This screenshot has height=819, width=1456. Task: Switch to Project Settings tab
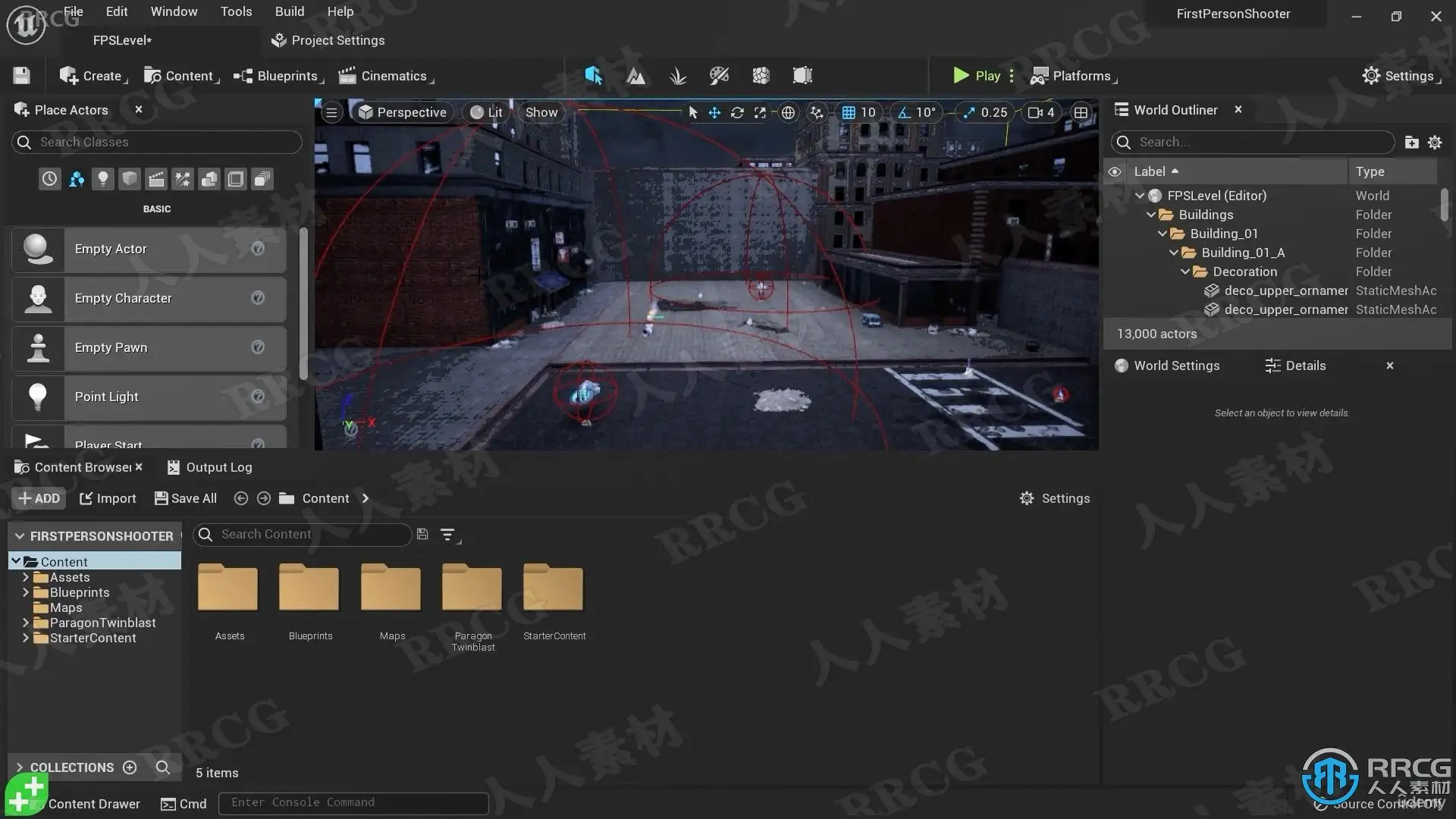pyautogui.click(x=328, y=40)
